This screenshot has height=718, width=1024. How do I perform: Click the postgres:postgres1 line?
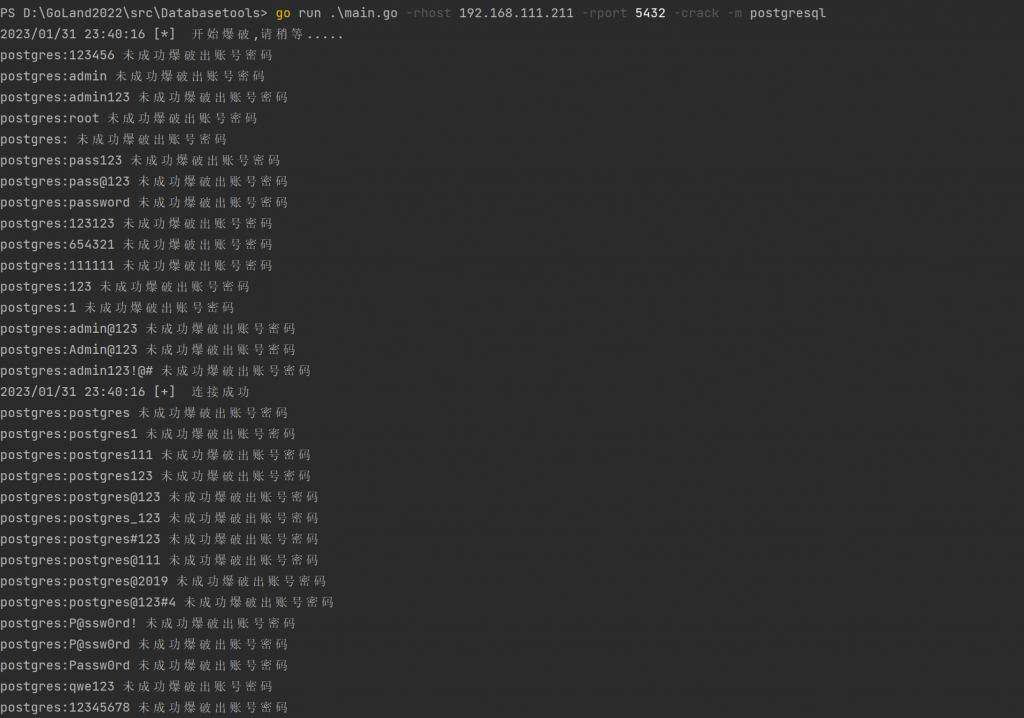(x=148, y=434)
